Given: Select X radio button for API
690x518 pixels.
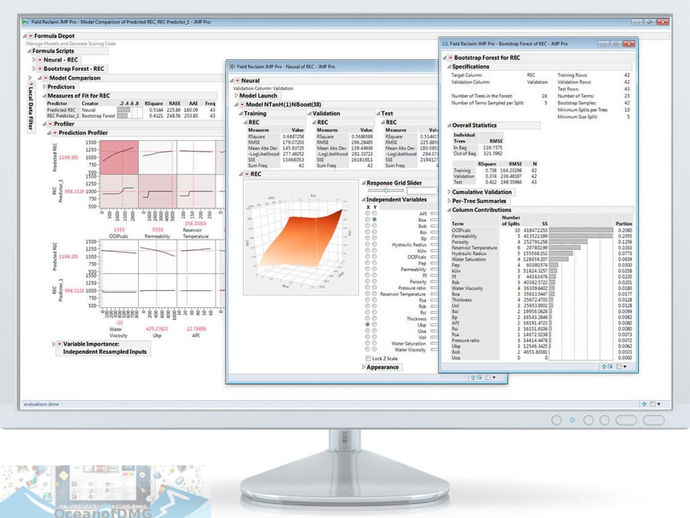Looking at the screenshot, I should coord(367,213).
